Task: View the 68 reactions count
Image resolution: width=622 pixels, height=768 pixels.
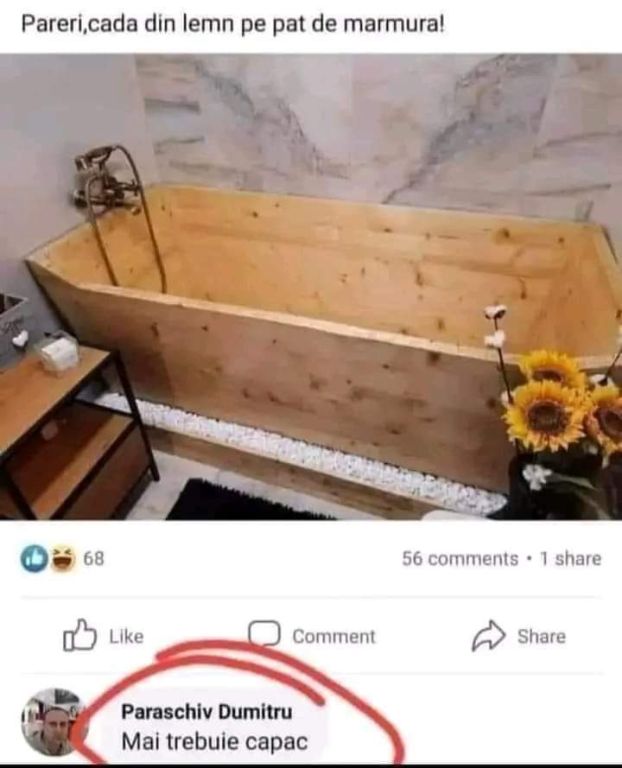Action: pyautogui.click(x=94, y=558)
